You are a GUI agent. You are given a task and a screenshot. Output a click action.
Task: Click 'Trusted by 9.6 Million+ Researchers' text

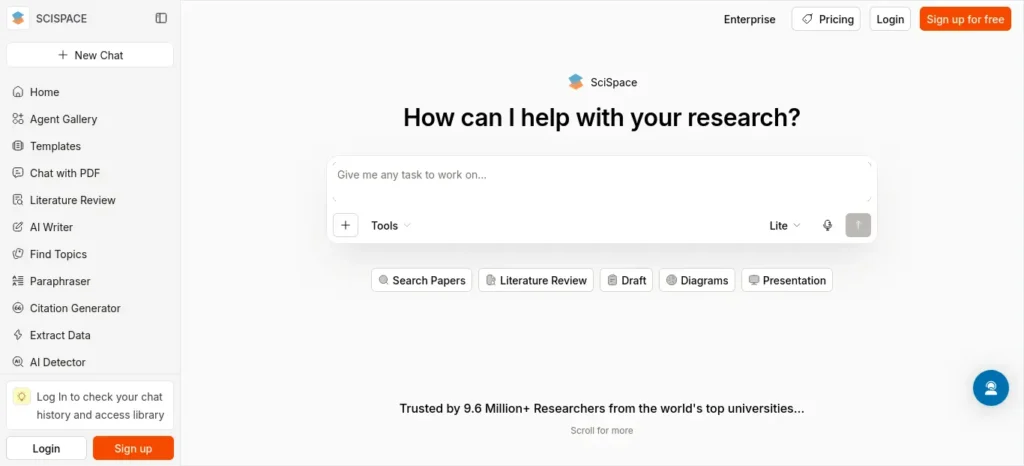601,409
